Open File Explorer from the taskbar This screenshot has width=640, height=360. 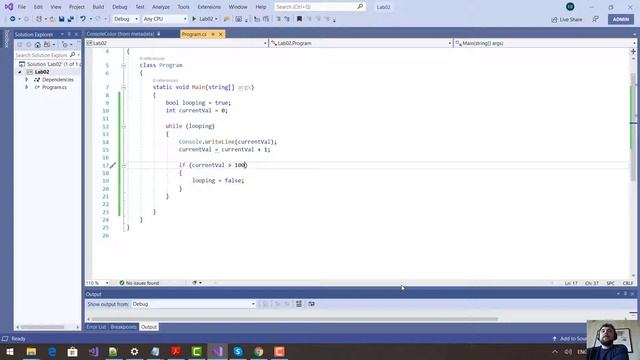31,351
